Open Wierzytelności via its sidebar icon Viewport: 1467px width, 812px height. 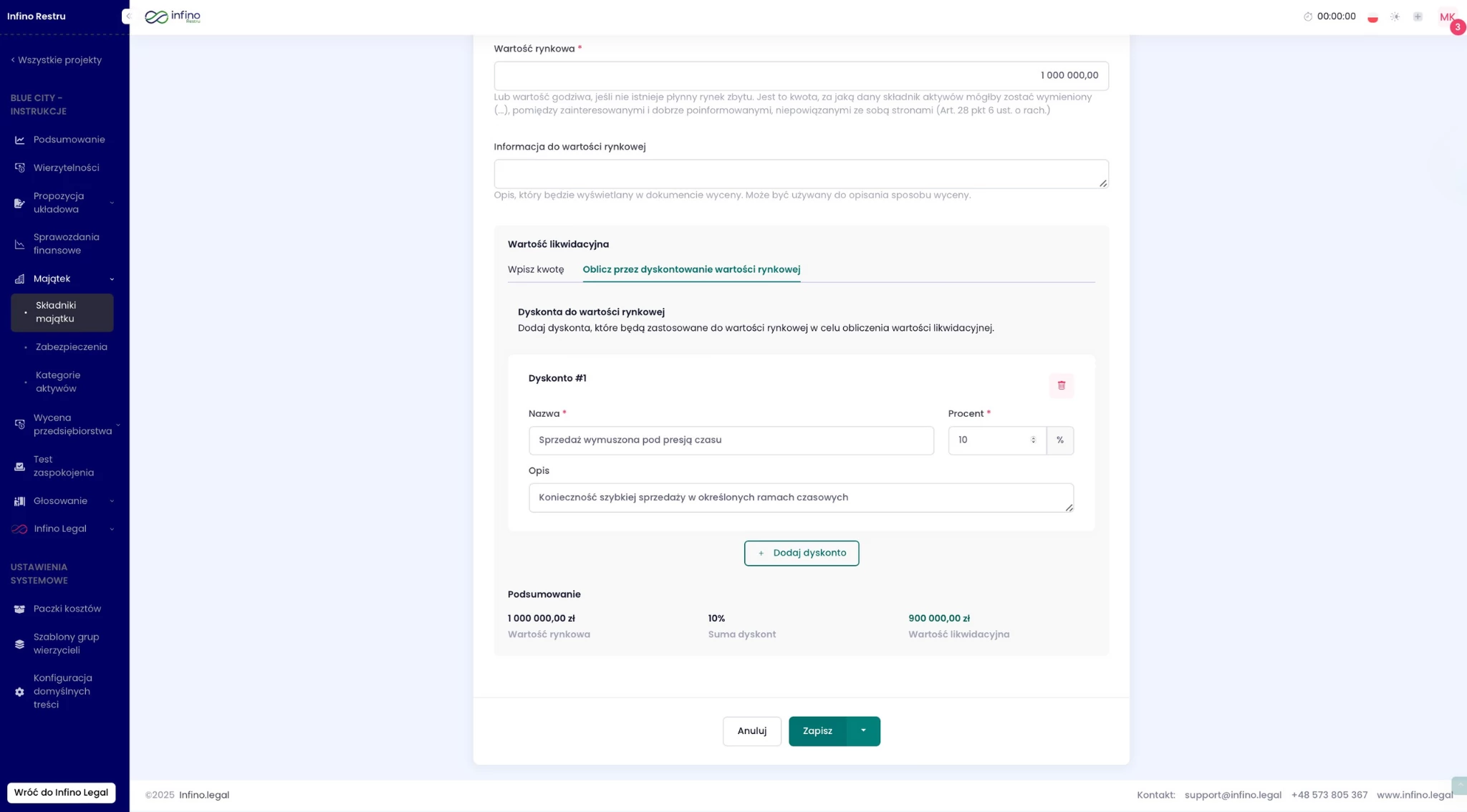pyautogui.click(x=19, y=168)
